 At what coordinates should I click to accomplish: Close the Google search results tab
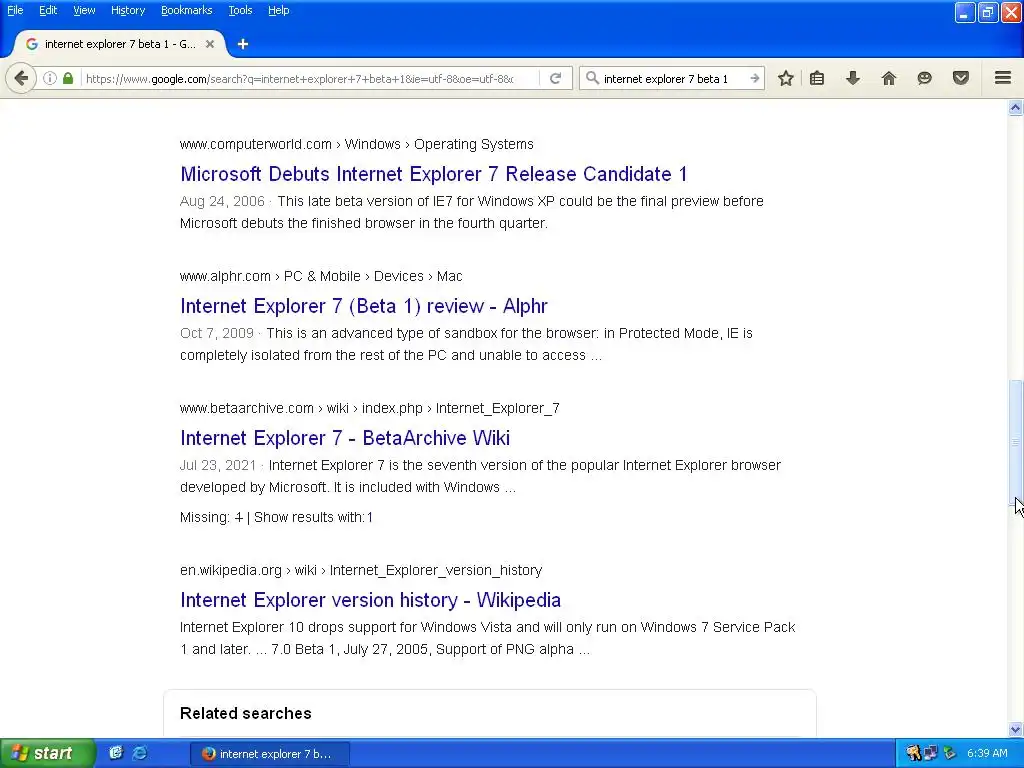pyautogui.click(x=210, y=44)
